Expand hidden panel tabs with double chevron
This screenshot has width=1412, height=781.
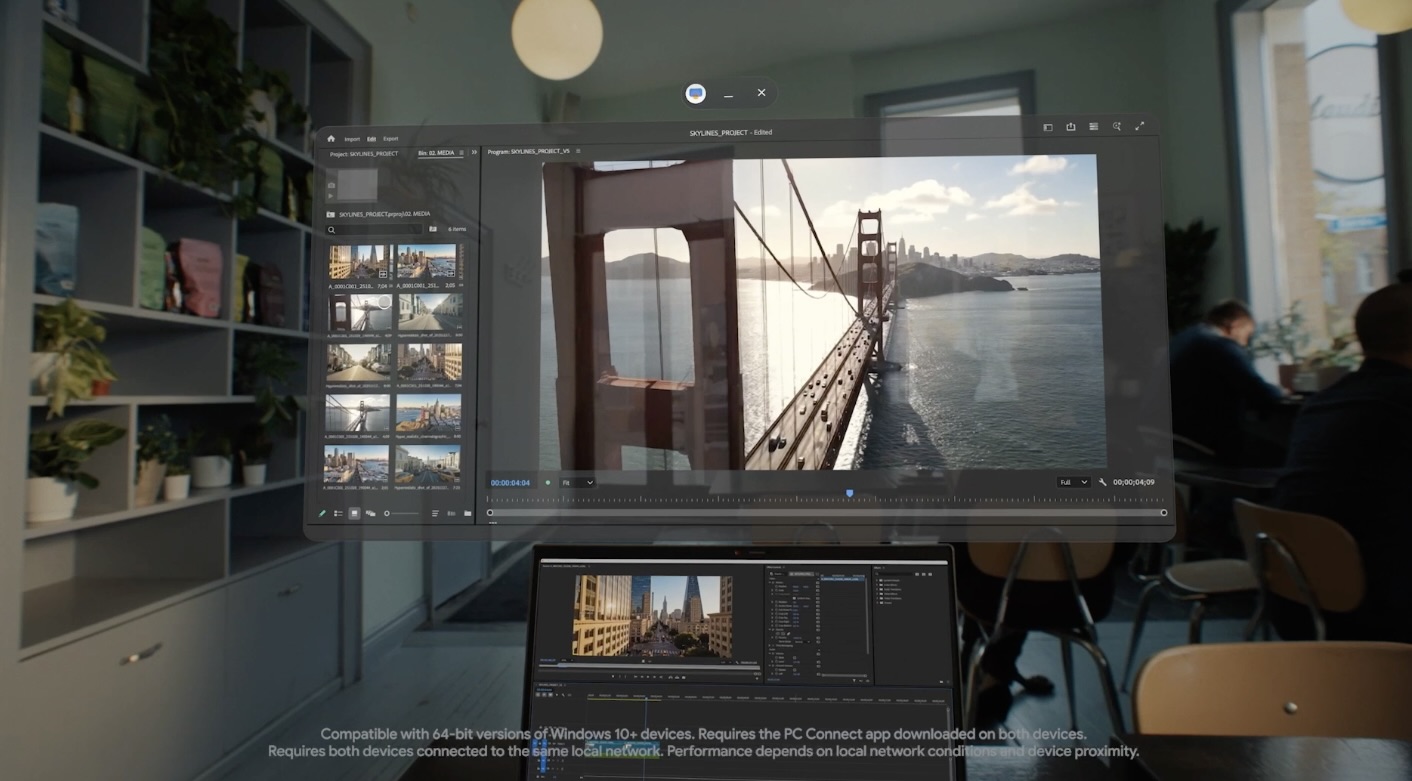click(474, 153)
